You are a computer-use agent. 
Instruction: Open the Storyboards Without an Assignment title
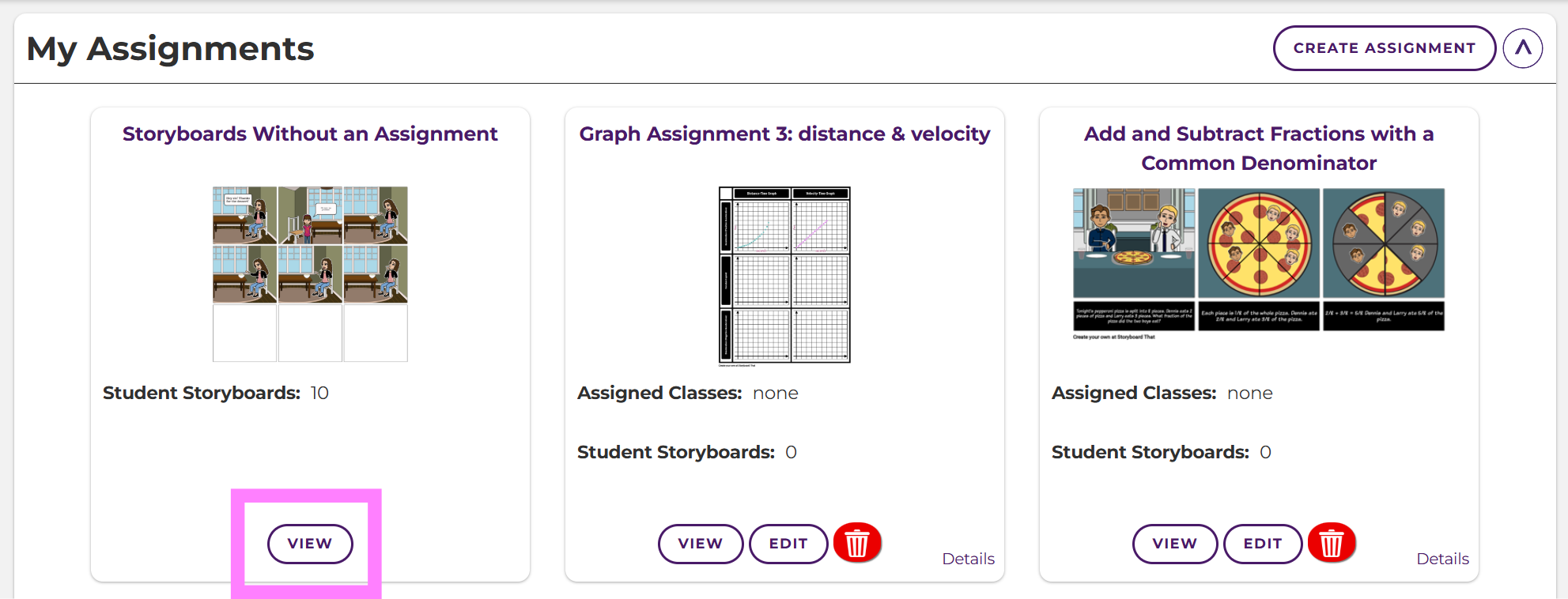310,134
